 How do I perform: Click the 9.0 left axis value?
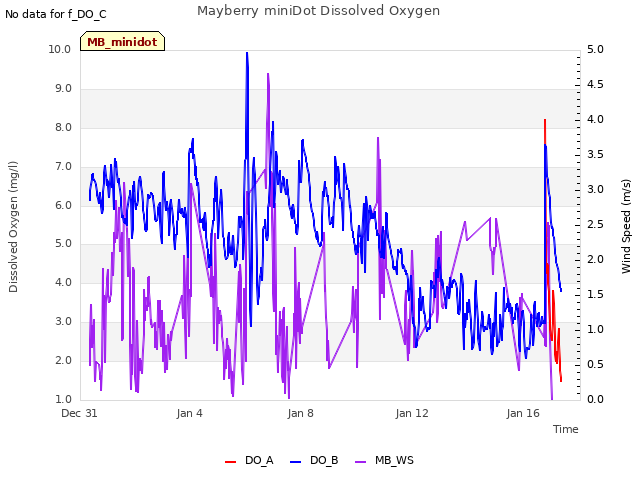pyautogui.click(x=63, y=89)
